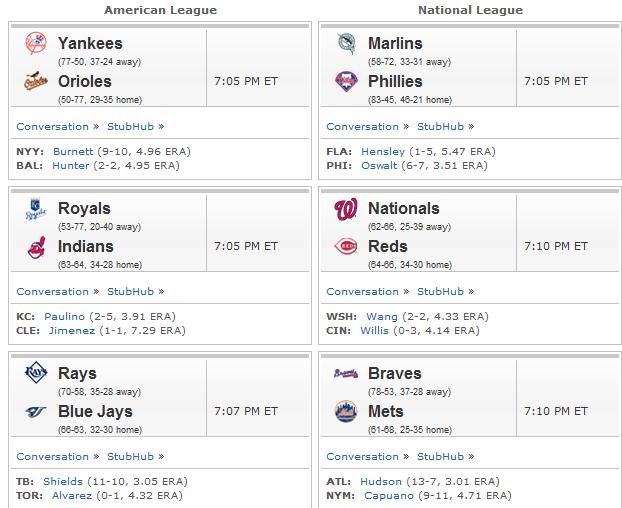Open StubHub link for Royals vs Indians
Screen dimensions: 622x508
point(130,291)
